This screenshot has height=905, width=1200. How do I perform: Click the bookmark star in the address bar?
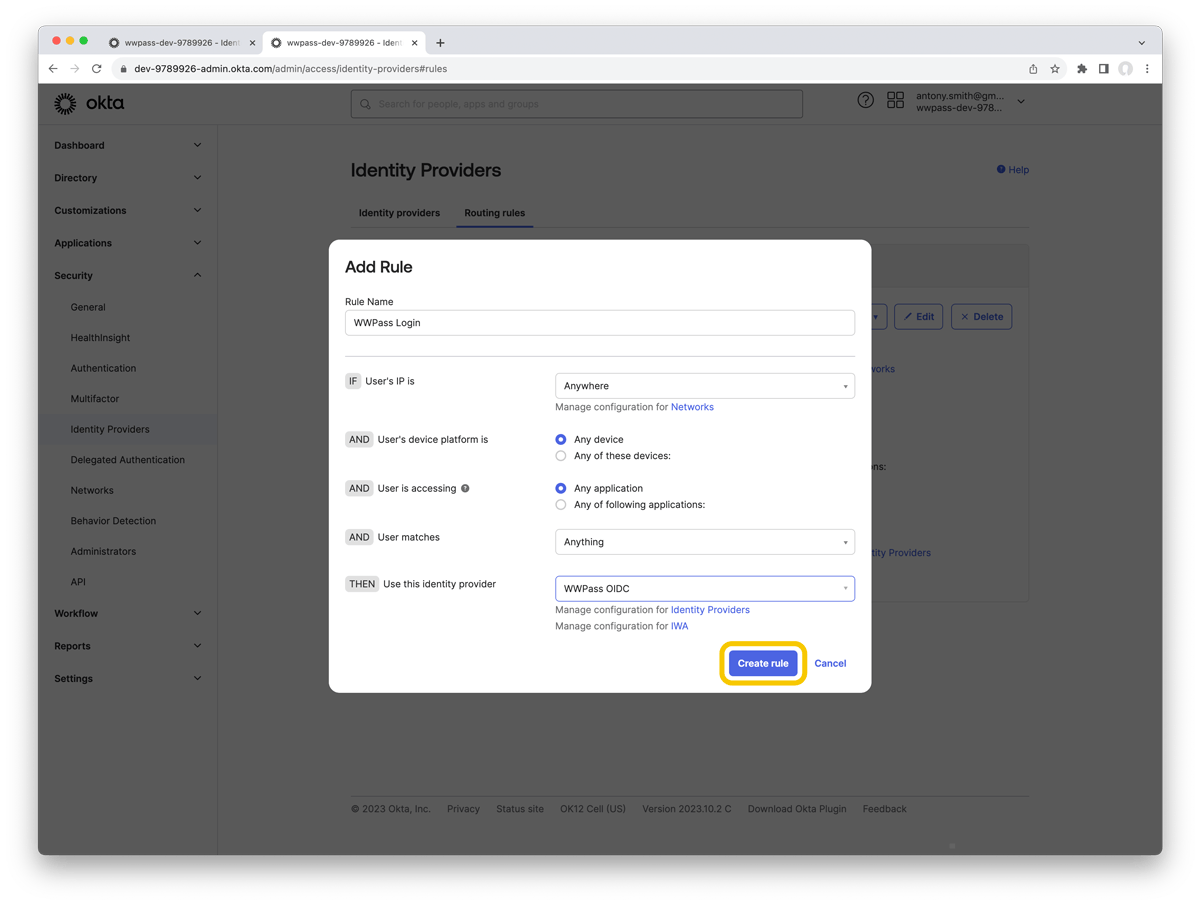coord(1055,69)
